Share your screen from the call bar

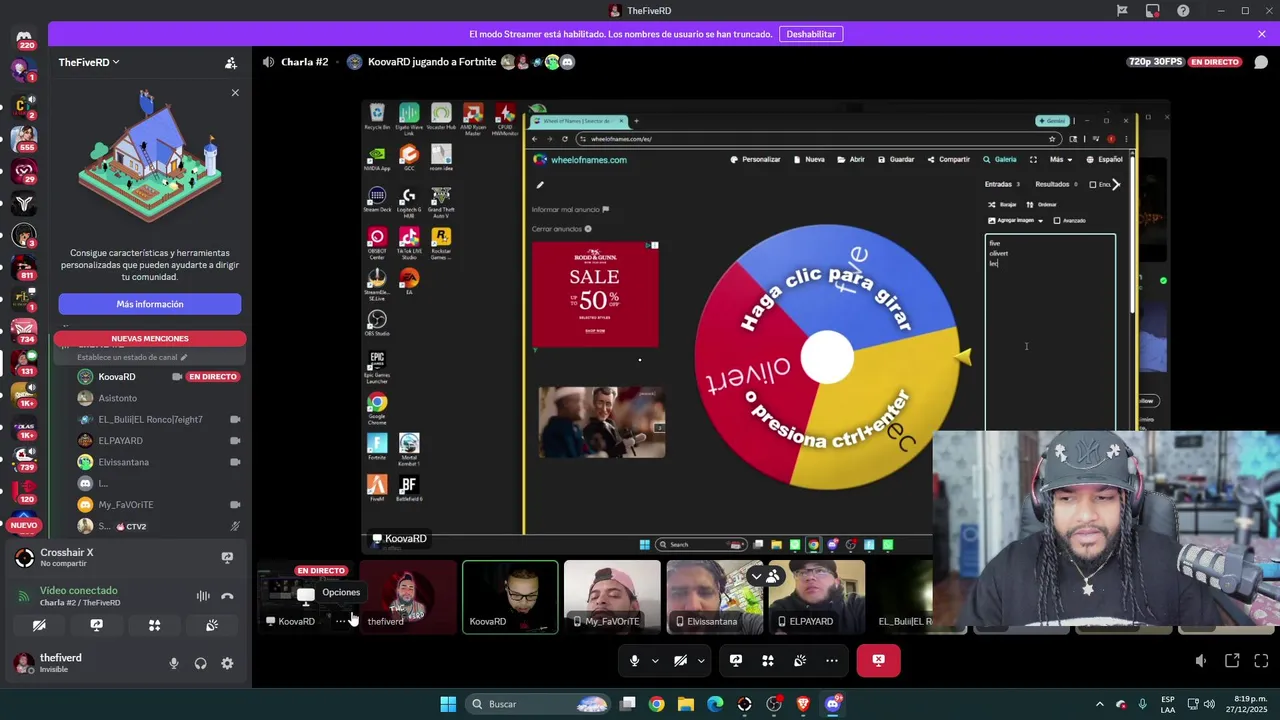[x=736, y=660]
